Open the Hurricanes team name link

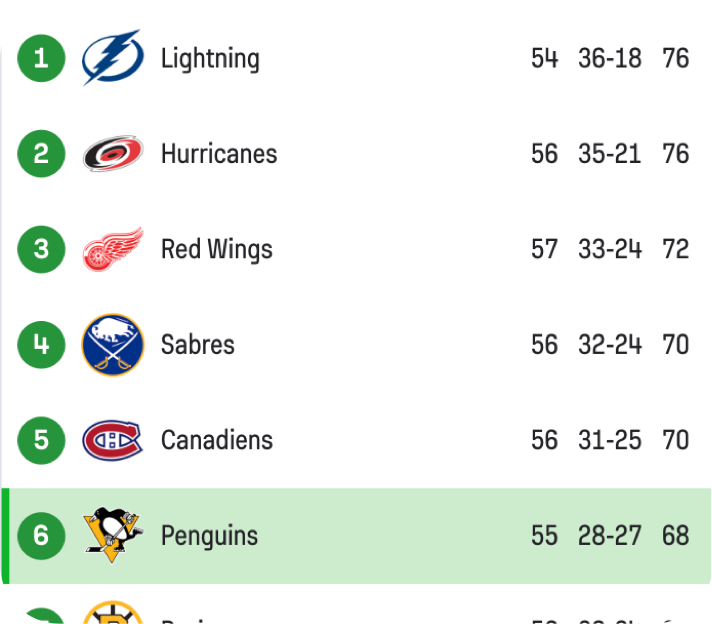219,154
